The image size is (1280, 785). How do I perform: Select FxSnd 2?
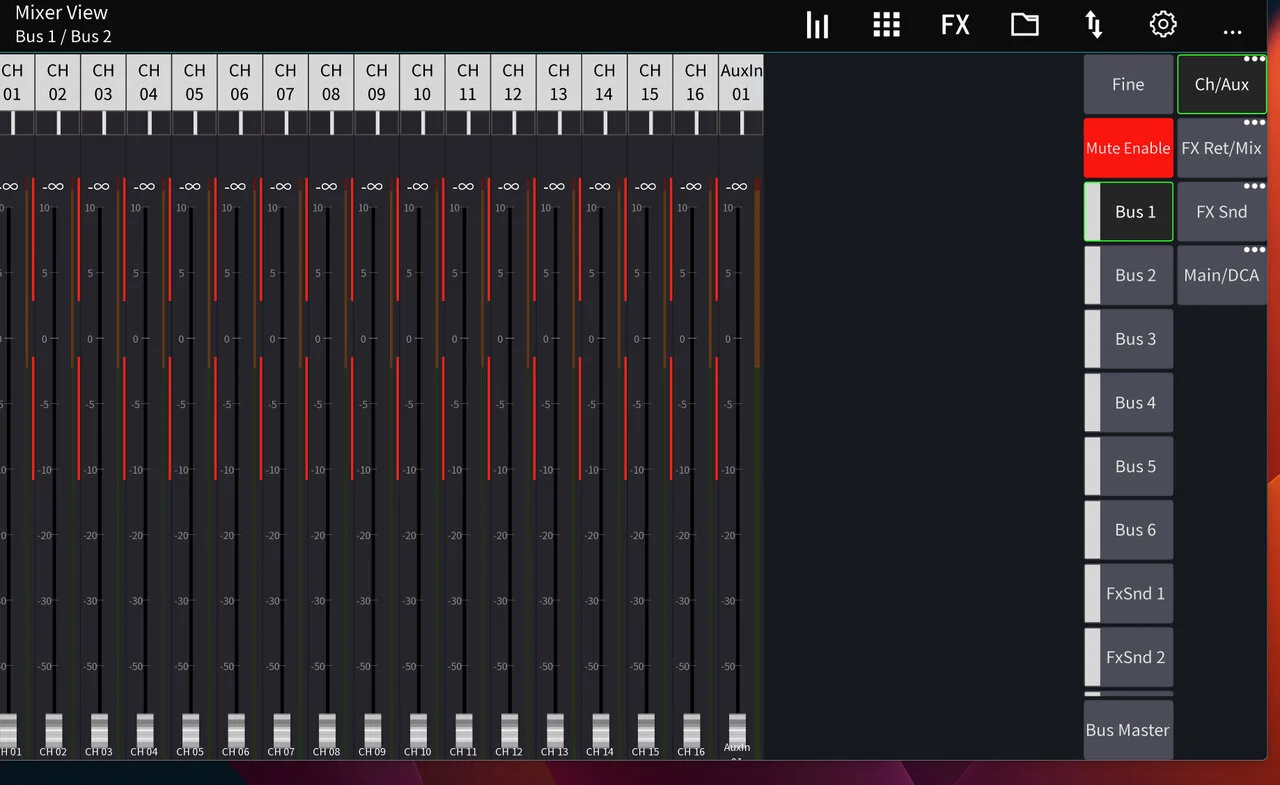coord(1128,657)
